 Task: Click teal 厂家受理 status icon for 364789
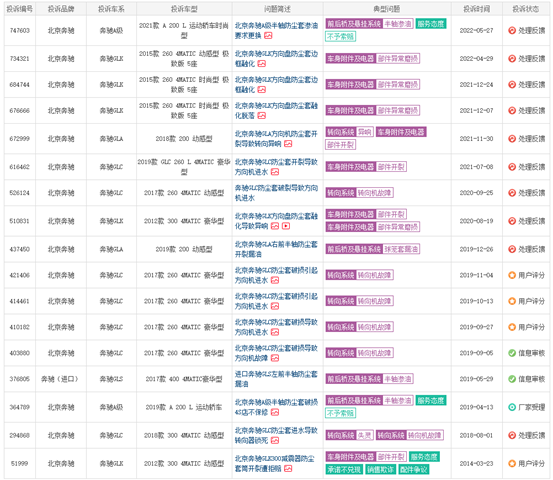click(512, 407)
